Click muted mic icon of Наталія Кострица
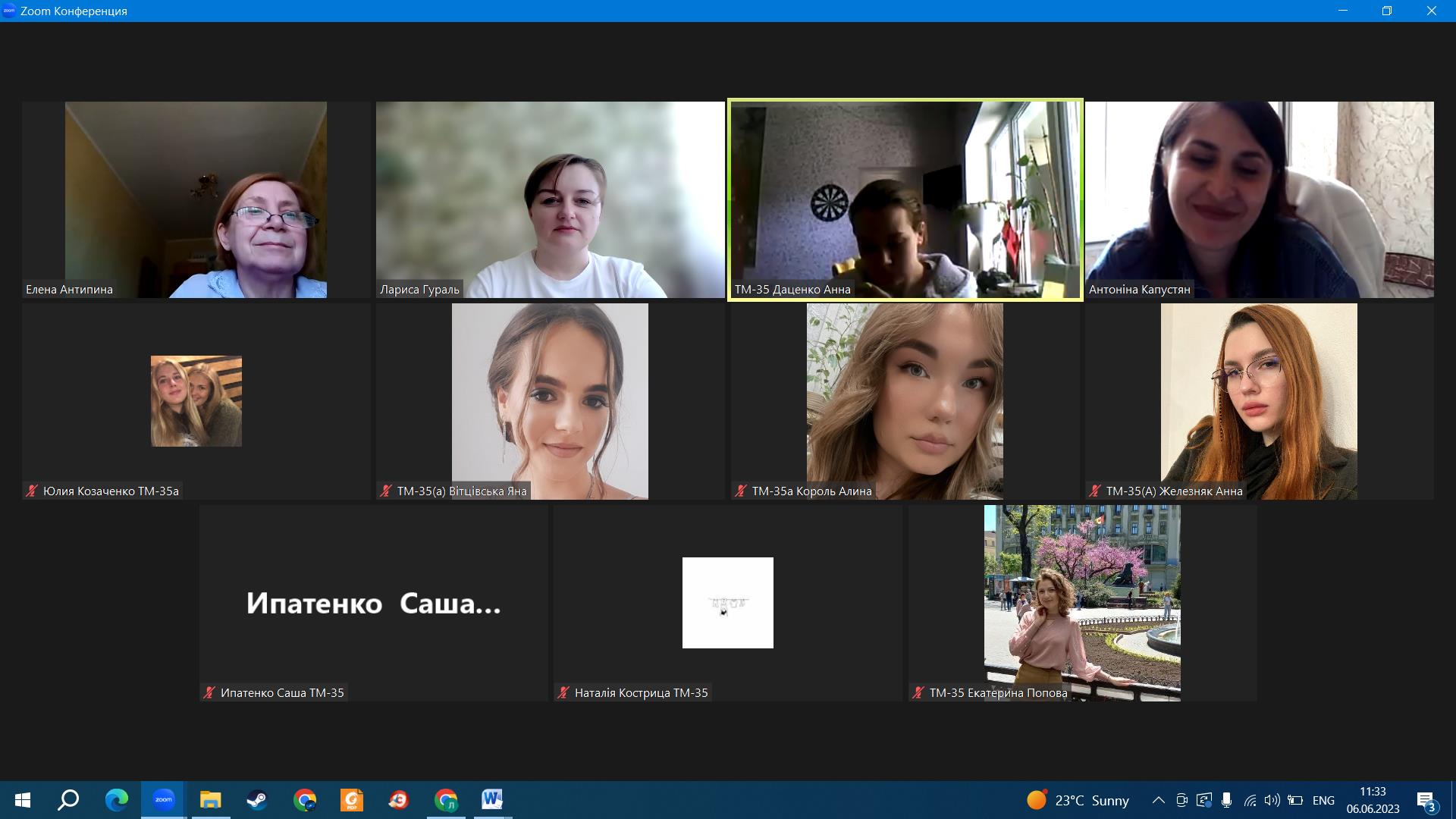The height and width of the screenshot is (819, 1456). click(x=563, y=692)
